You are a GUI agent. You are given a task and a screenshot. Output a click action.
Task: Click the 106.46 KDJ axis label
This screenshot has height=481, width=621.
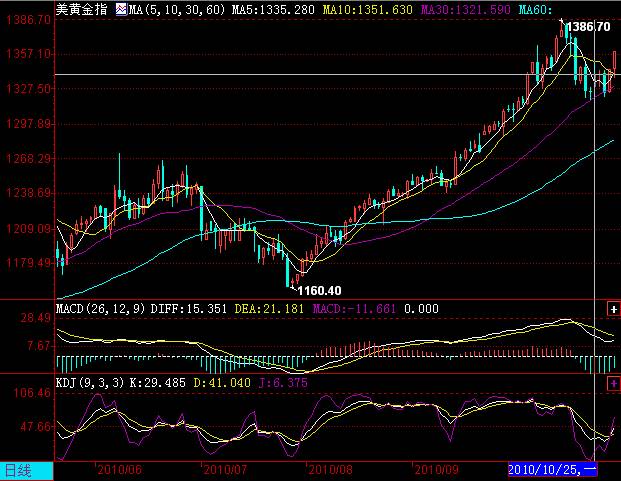tap(32, 393)
